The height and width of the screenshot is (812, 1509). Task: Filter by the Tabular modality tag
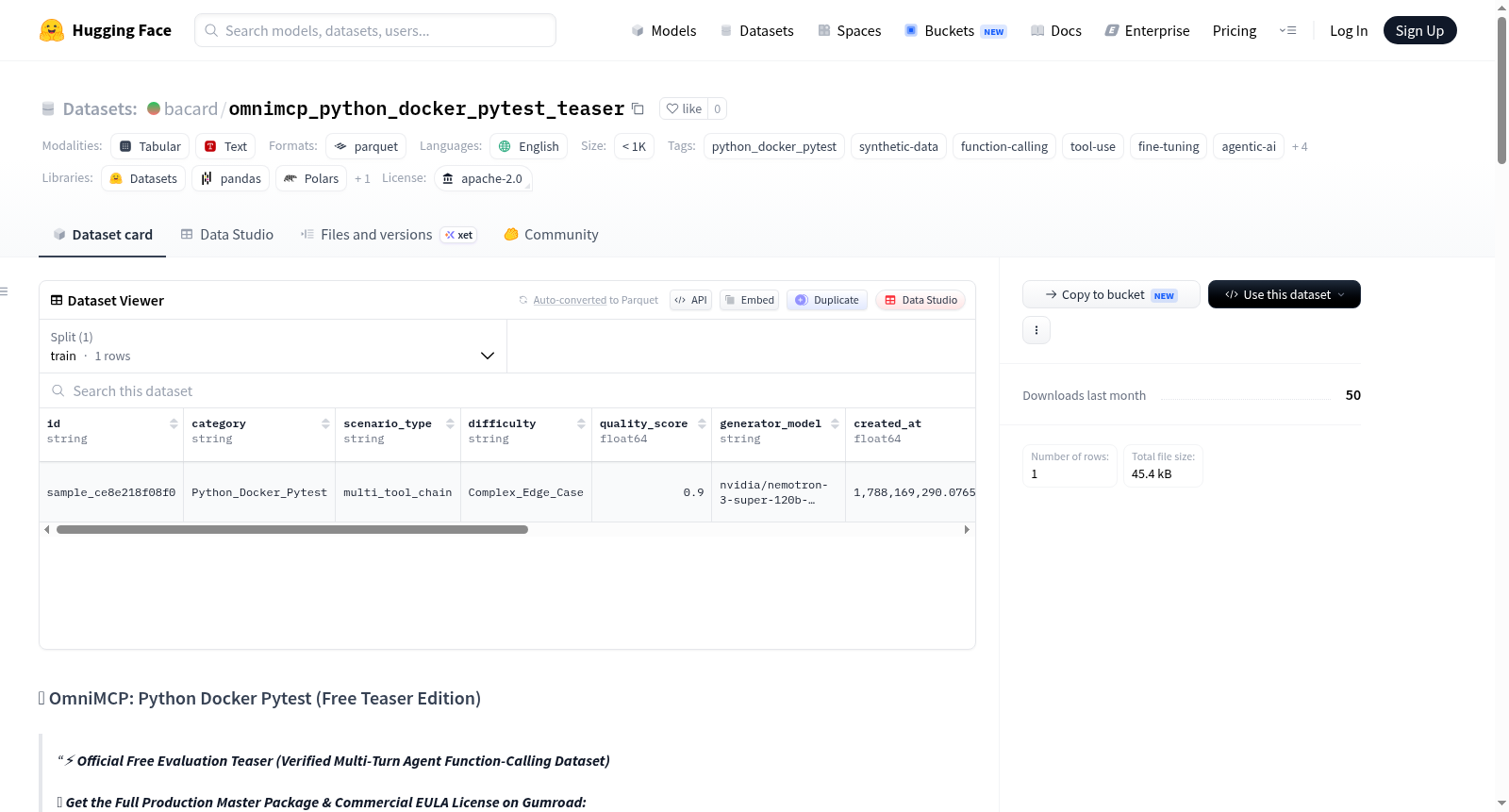click(x=150, y=146)
